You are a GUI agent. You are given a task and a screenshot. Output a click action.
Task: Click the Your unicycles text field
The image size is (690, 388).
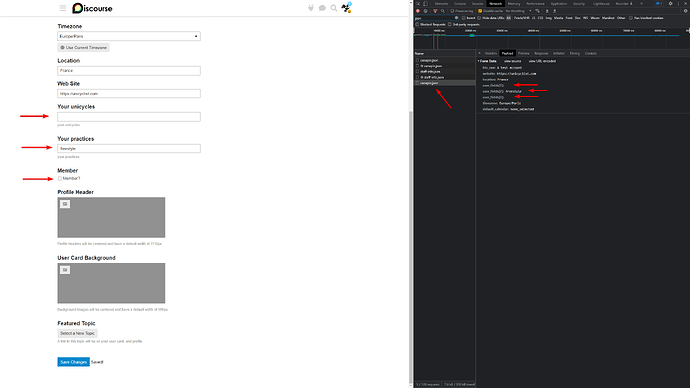(x=129, y=117)
